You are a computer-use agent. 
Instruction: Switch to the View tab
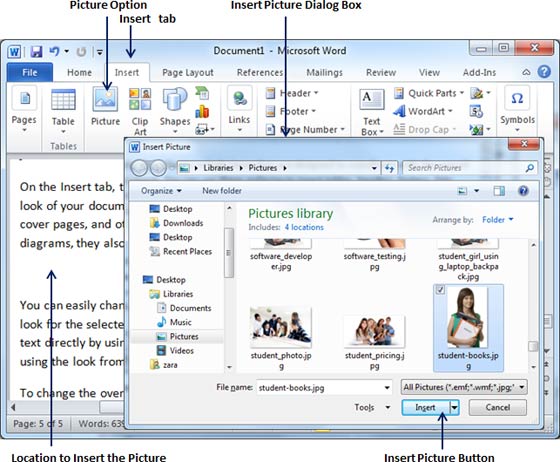click(x=429, y=72)
